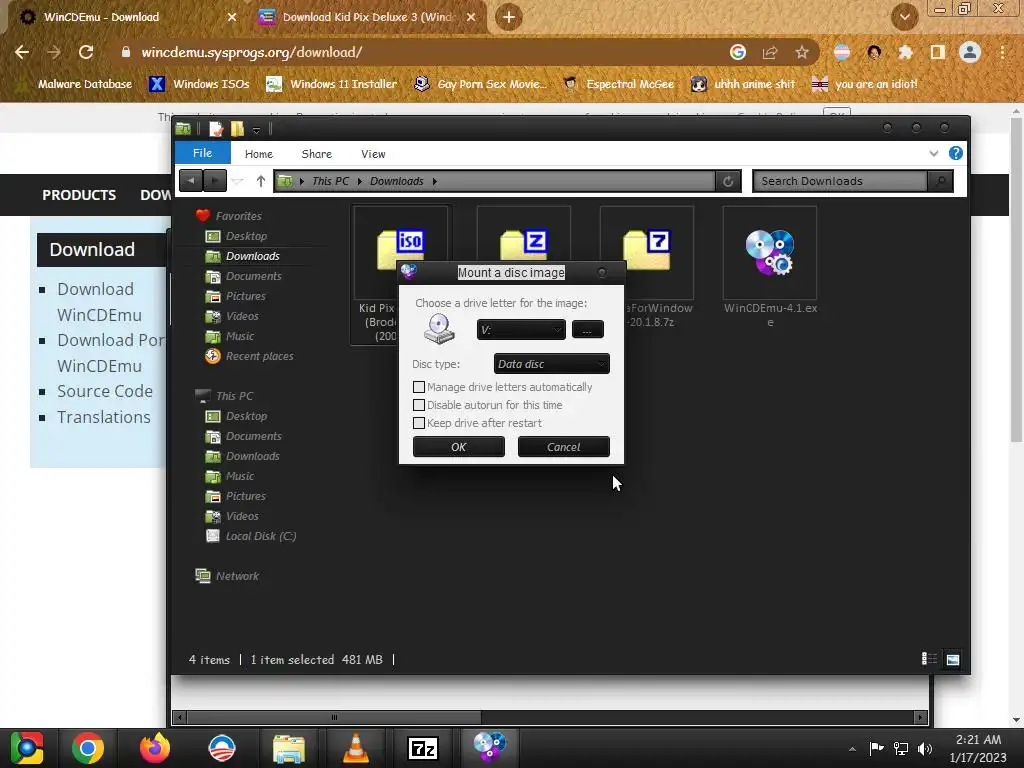Image resolution: width=1024 pixels, height=768 pixels.
Task: Open the File ribbon tab
Action: tap(202, 153)
